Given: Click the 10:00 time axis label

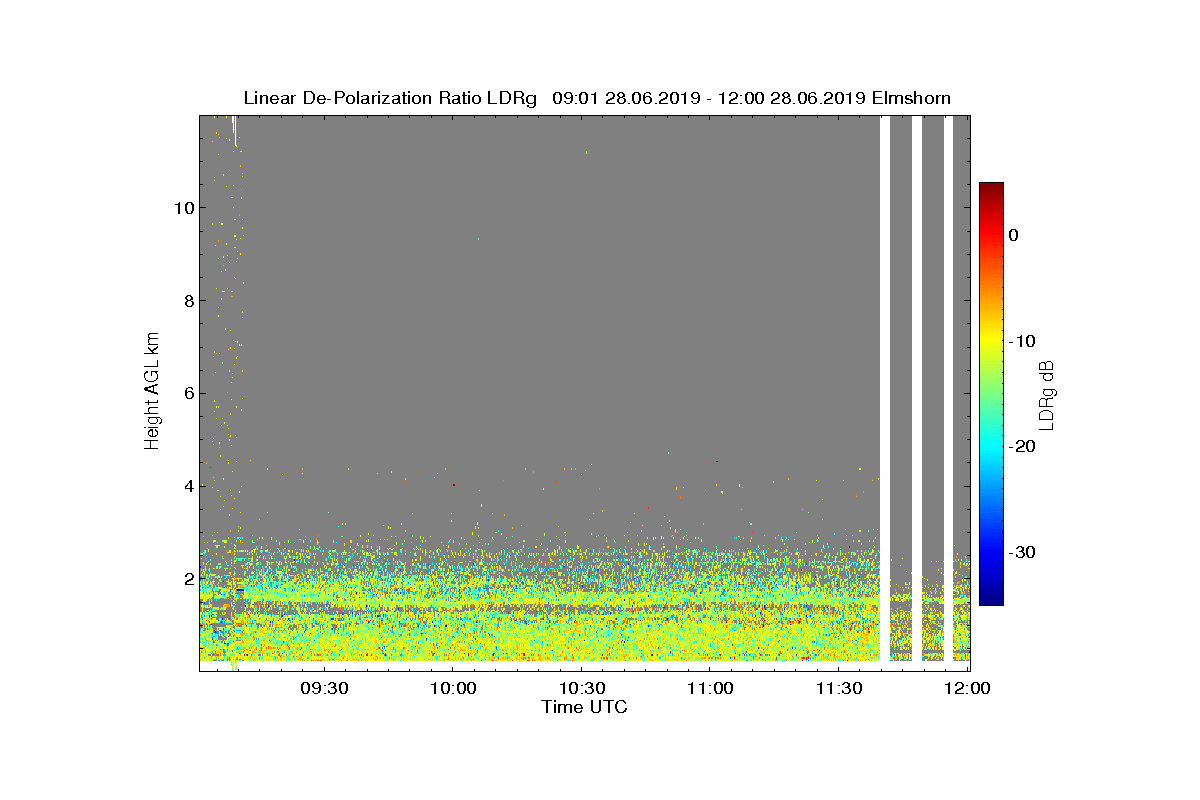Looking at the screenshot, I should pos(452,689).
